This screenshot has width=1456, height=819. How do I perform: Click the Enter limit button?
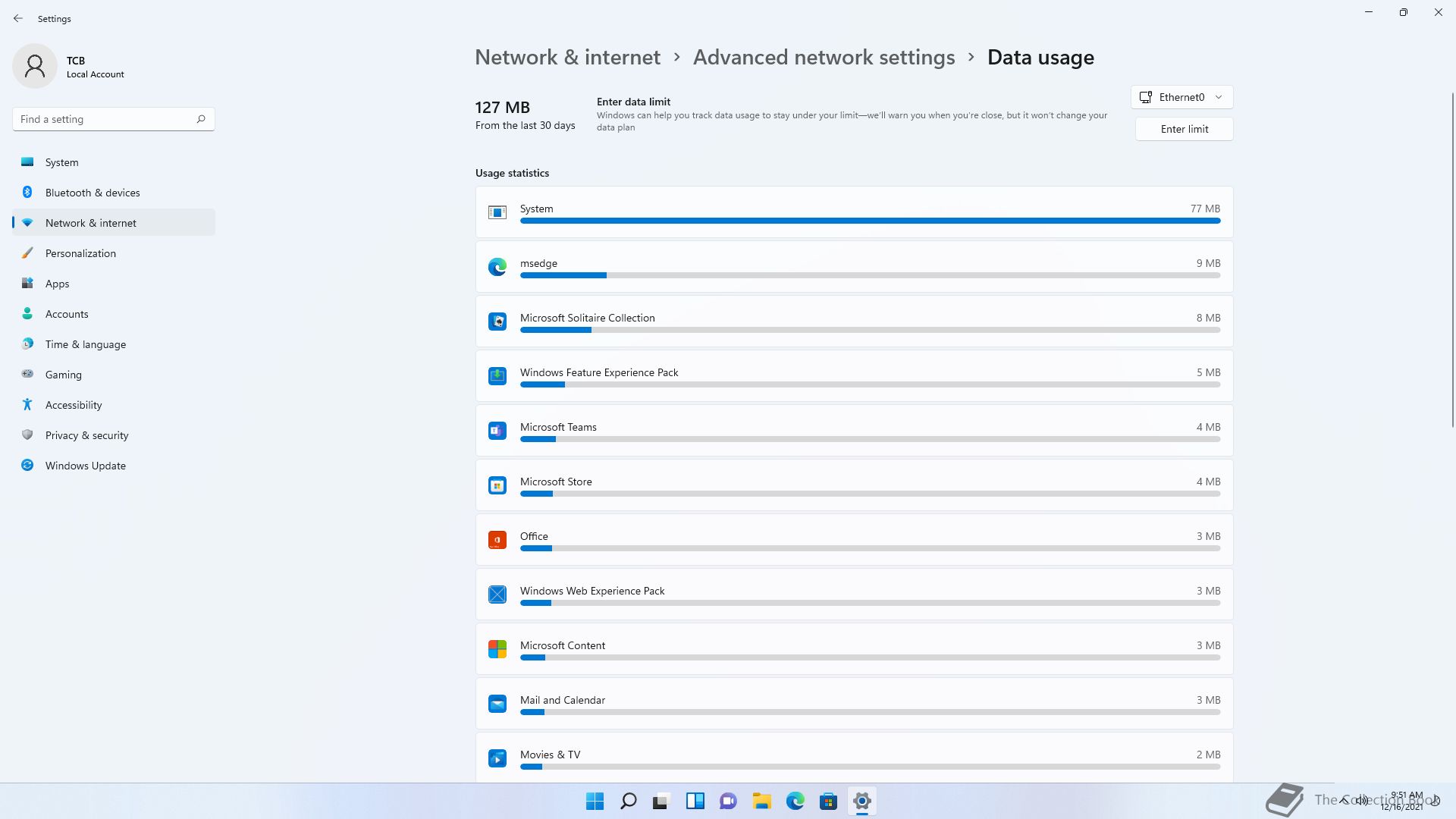coord(1185,129)
